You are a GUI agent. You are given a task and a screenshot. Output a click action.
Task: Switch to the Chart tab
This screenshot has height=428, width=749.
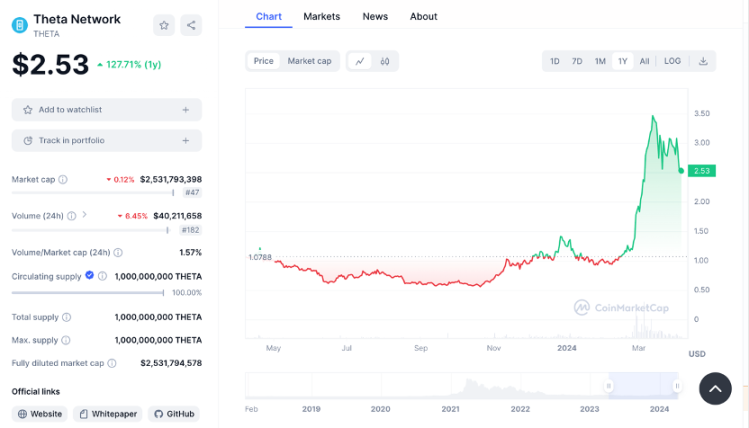[x=268, y=16]
